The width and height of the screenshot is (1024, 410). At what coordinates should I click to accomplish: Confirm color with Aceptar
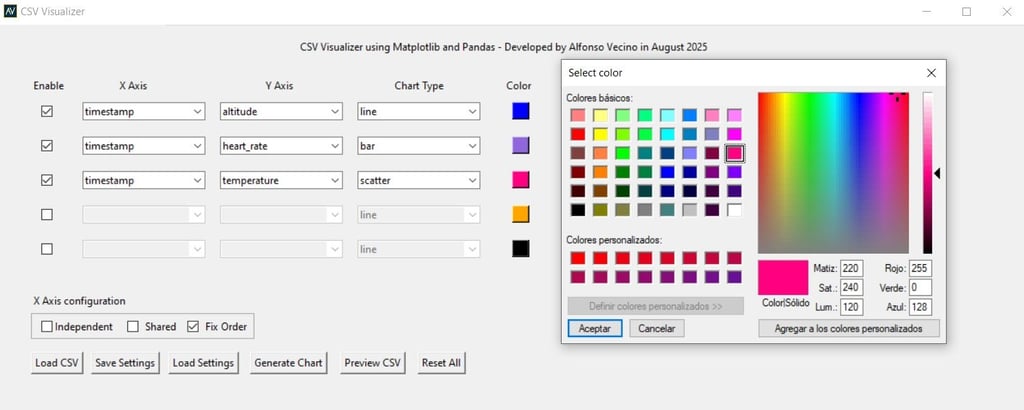[595, 328]
